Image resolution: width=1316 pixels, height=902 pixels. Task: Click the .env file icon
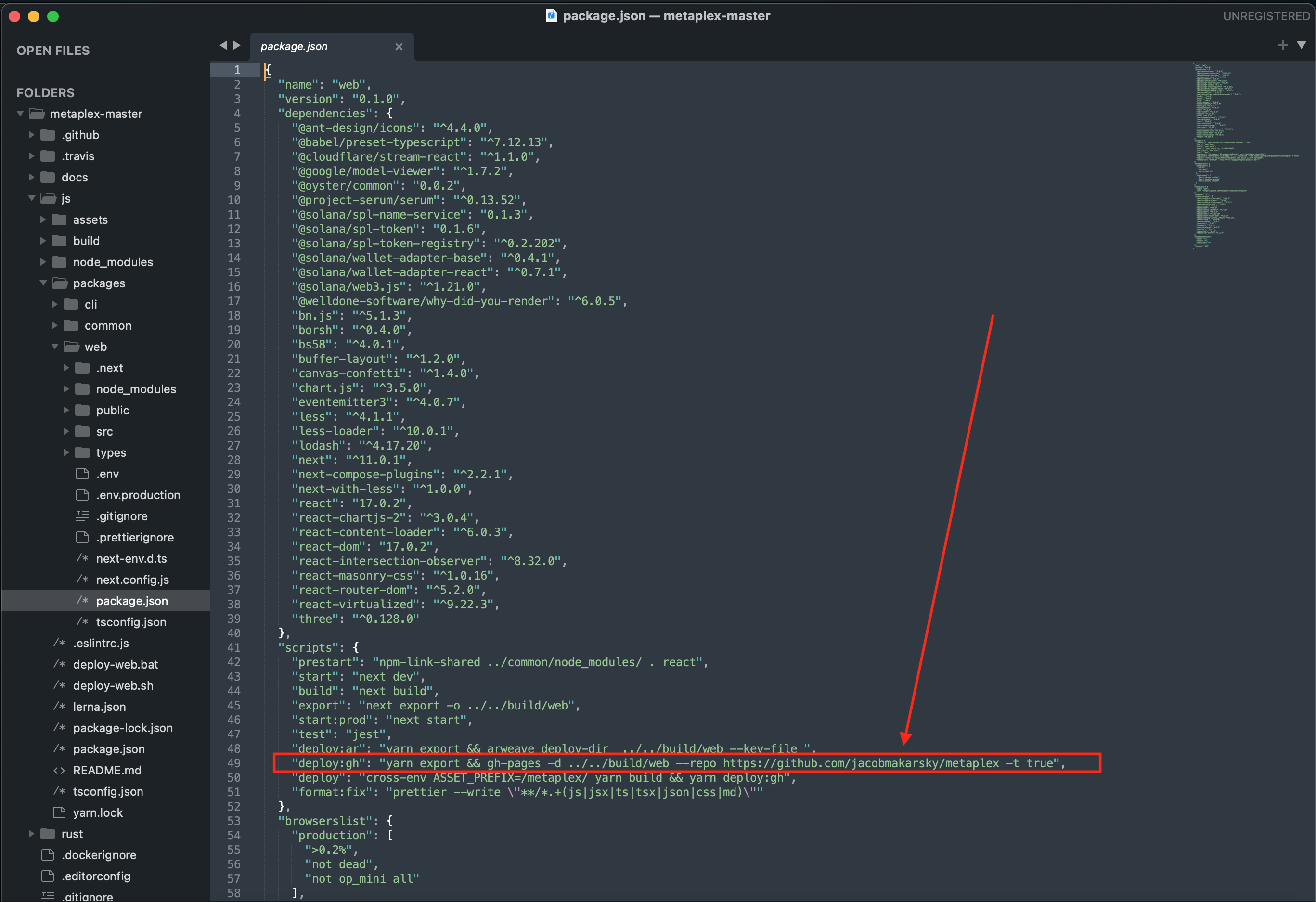click(x=82, y=473)
